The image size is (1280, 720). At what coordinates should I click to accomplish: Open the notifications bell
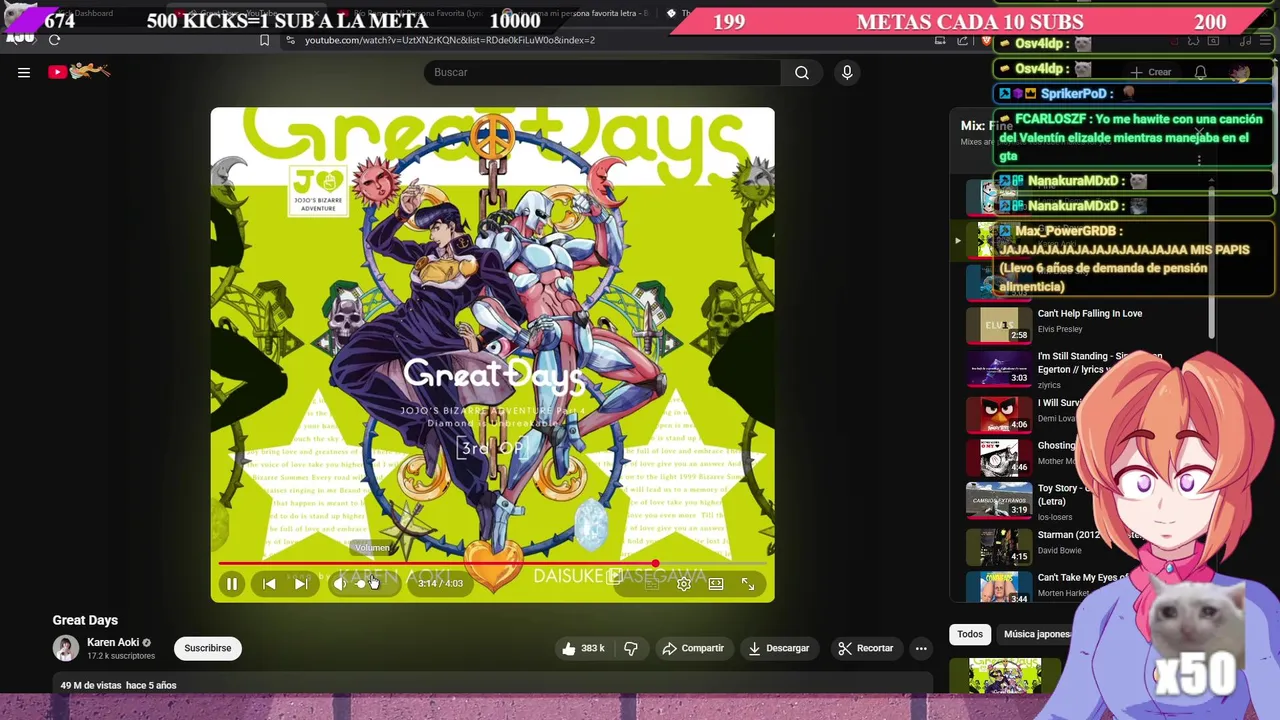click(x=1200, y=72)
